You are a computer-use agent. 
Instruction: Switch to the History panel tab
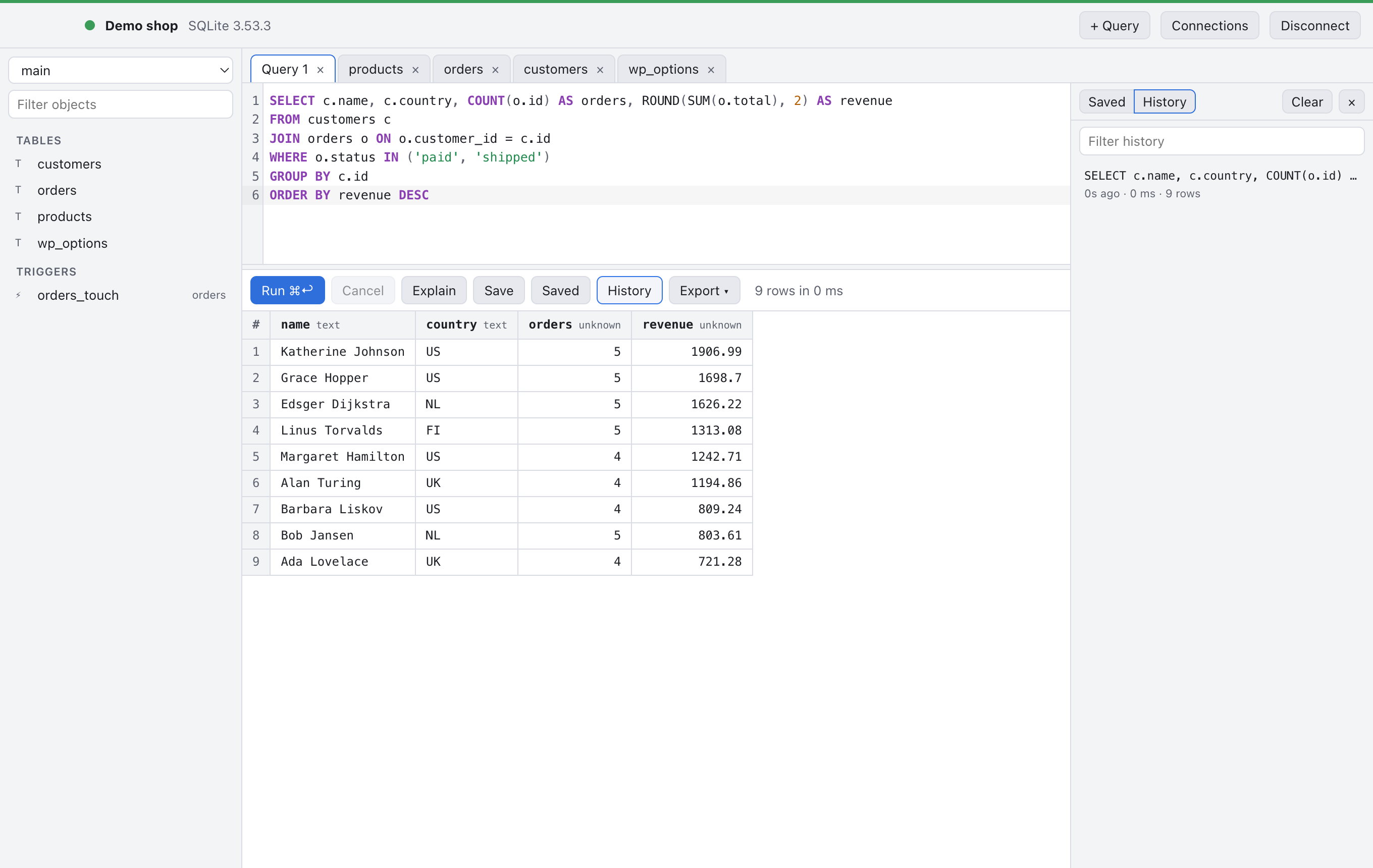click(1165, 102)
